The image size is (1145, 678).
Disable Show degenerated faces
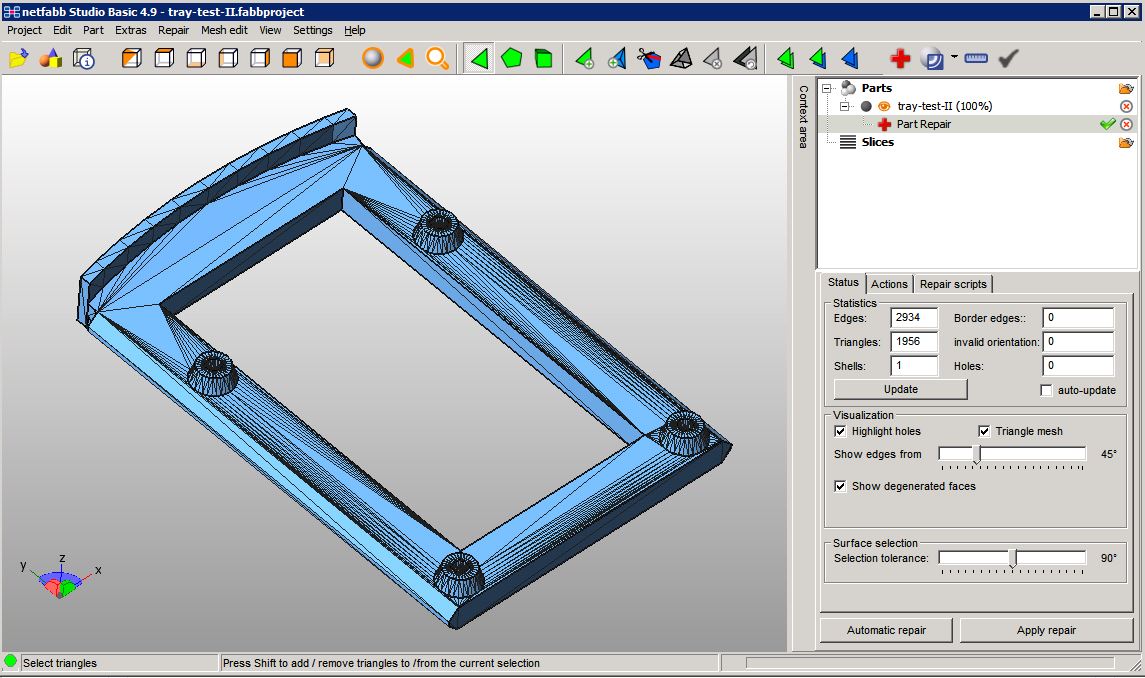840,486
